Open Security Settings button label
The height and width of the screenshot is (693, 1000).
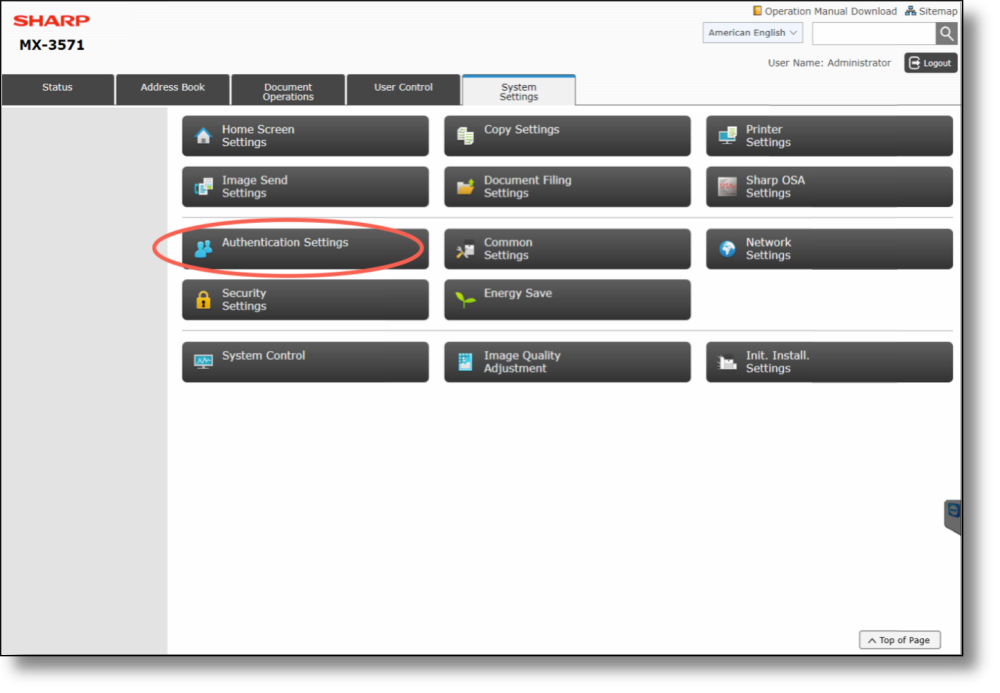244,300
